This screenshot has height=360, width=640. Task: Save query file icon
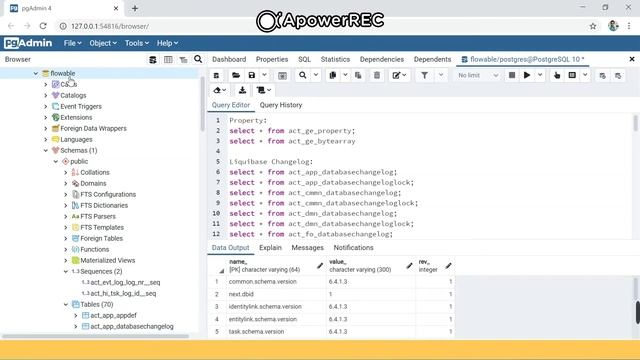pos(252,75)
